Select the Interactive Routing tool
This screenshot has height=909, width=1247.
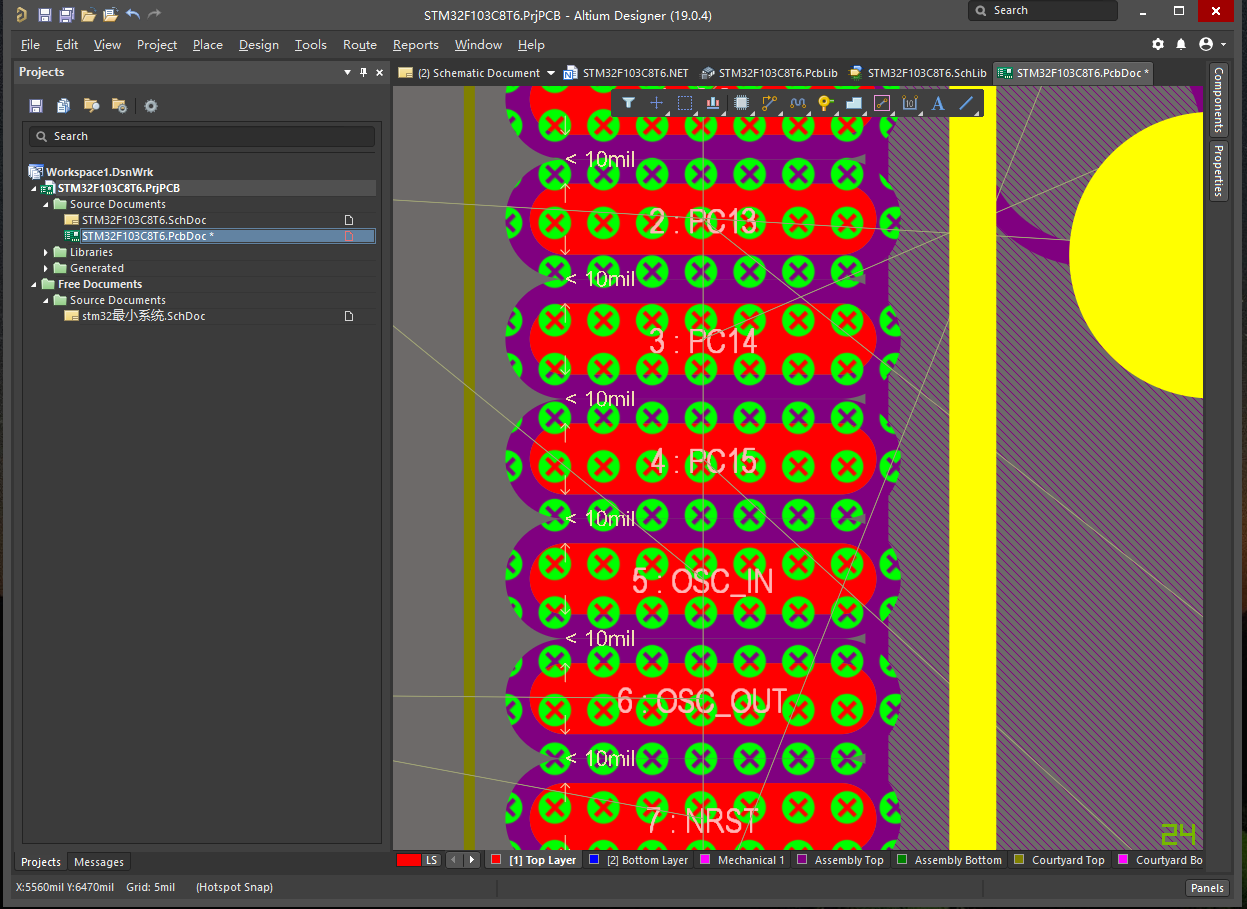tap(769, 103)
